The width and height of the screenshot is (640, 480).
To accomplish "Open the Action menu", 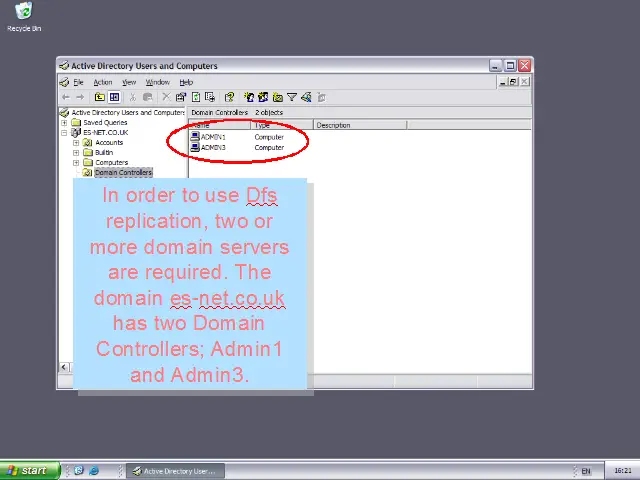I will pyautogui.click(x=103, y=82).
